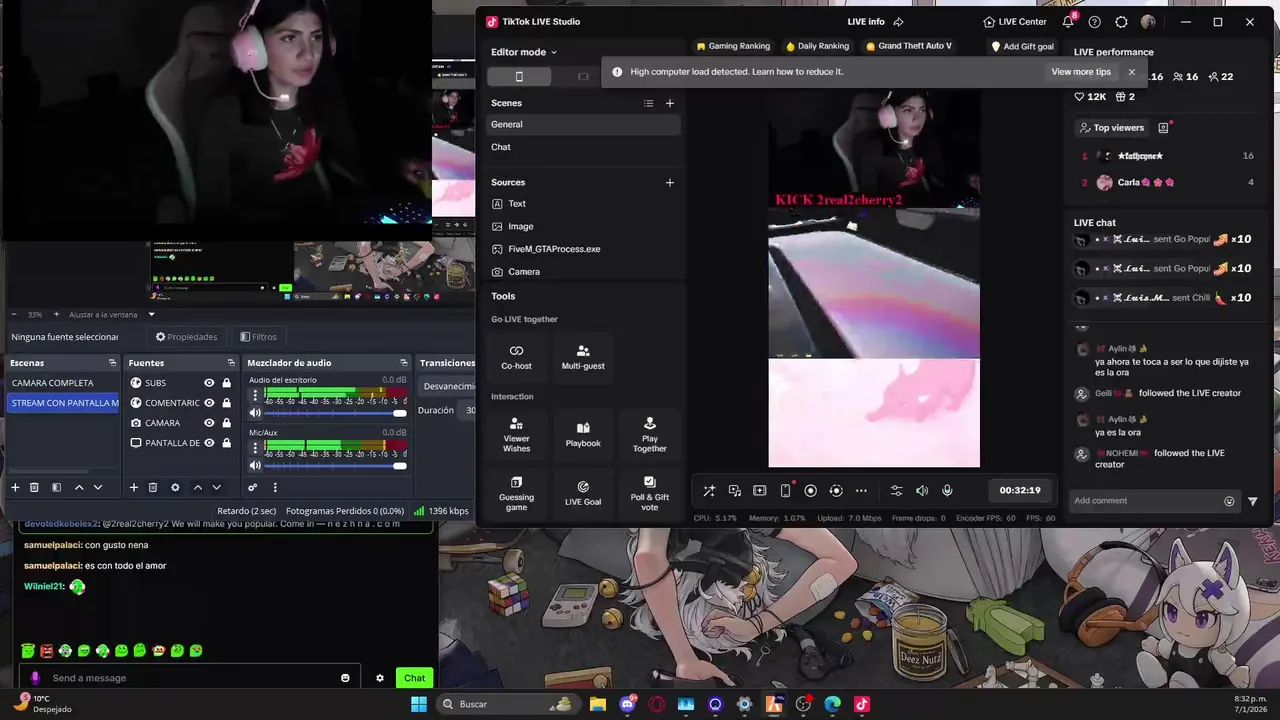Select the FiveM_GTAProcess.exe source
Viewport: 1280px width, 720px height.
pos(584,249)
